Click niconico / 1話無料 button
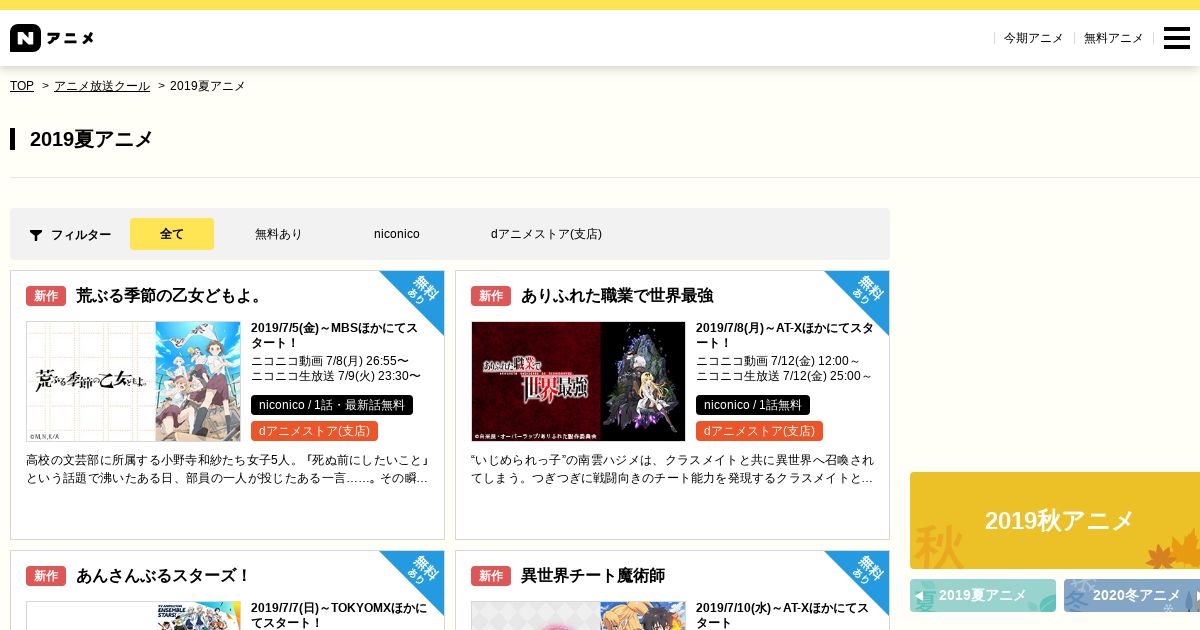Viewport: 1200px width, 630px height. coord(753,405)
